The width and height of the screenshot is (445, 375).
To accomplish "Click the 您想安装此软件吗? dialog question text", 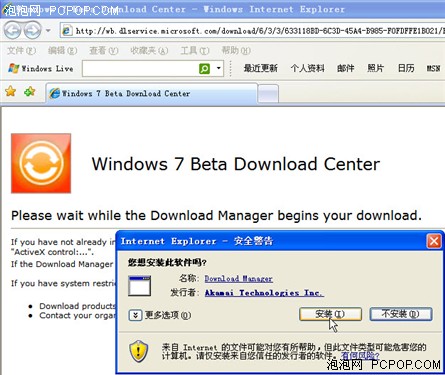I will [x=167, y=263].
